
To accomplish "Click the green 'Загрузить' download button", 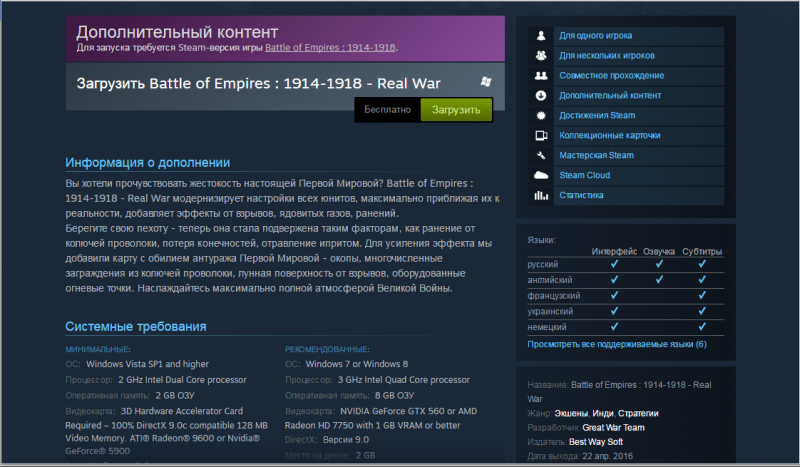I will click(x=456, y=110).
